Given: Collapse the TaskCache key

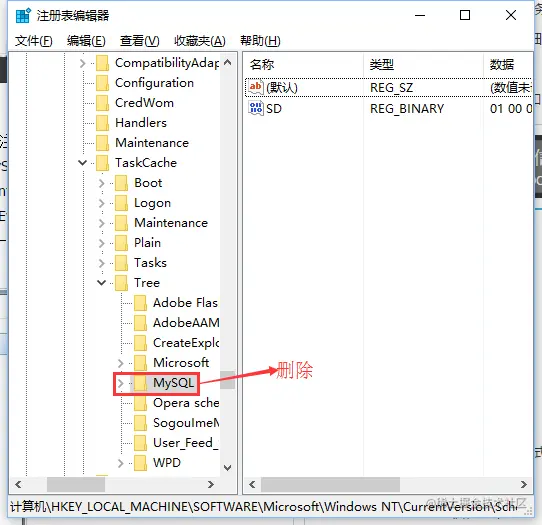Looking at the screenshot, I should (x=82, y=162).
